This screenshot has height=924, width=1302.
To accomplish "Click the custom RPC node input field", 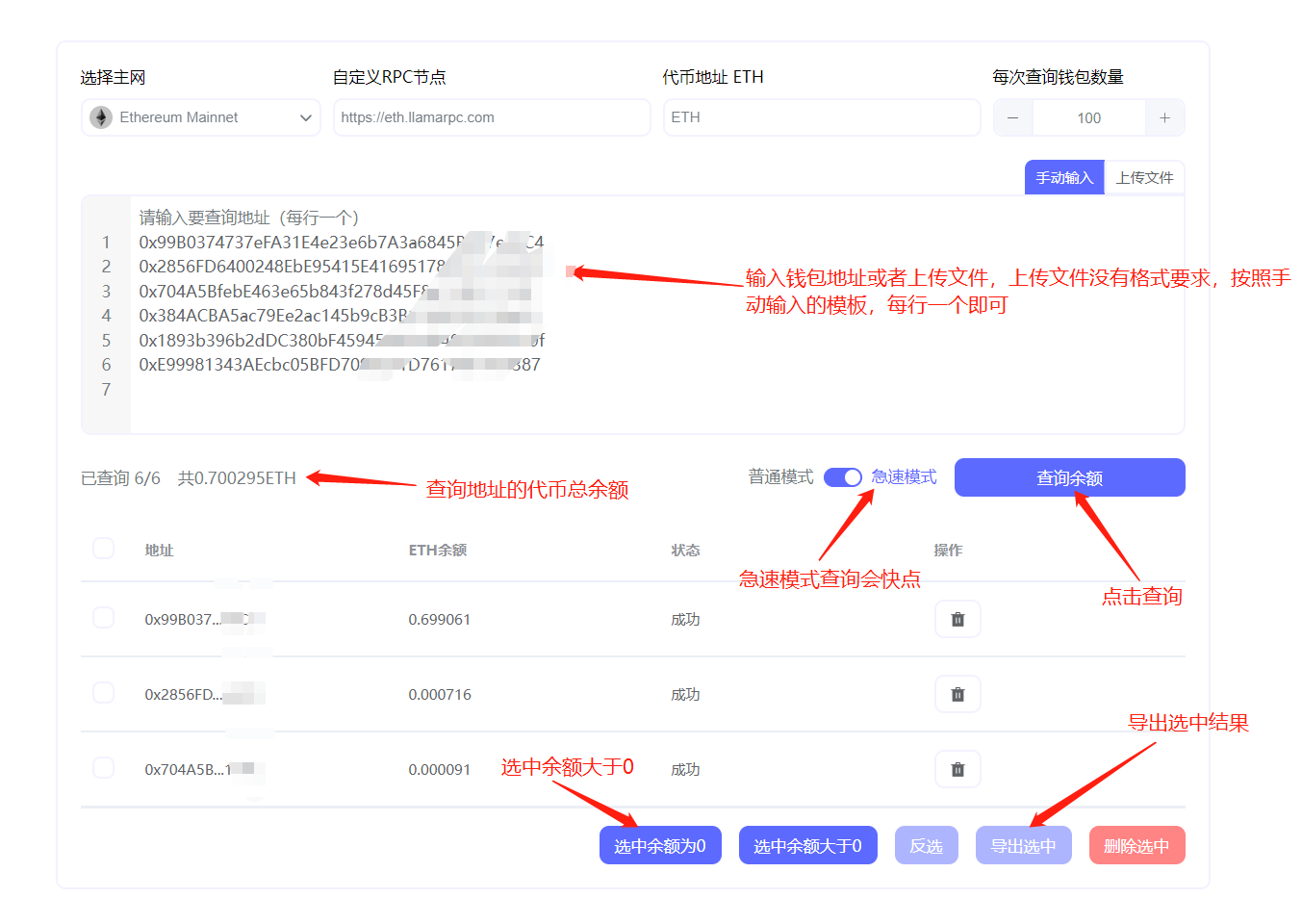I will (x=491, y=117).
